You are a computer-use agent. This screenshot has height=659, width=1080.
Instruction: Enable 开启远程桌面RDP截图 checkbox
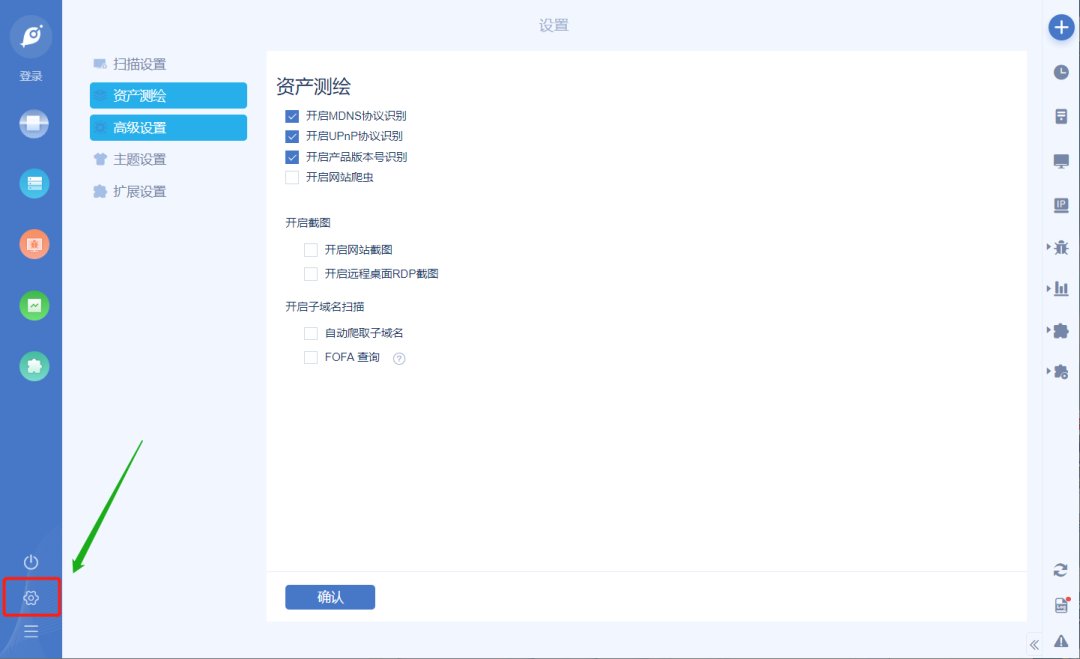pyautogui.click(x=311, y=274)
